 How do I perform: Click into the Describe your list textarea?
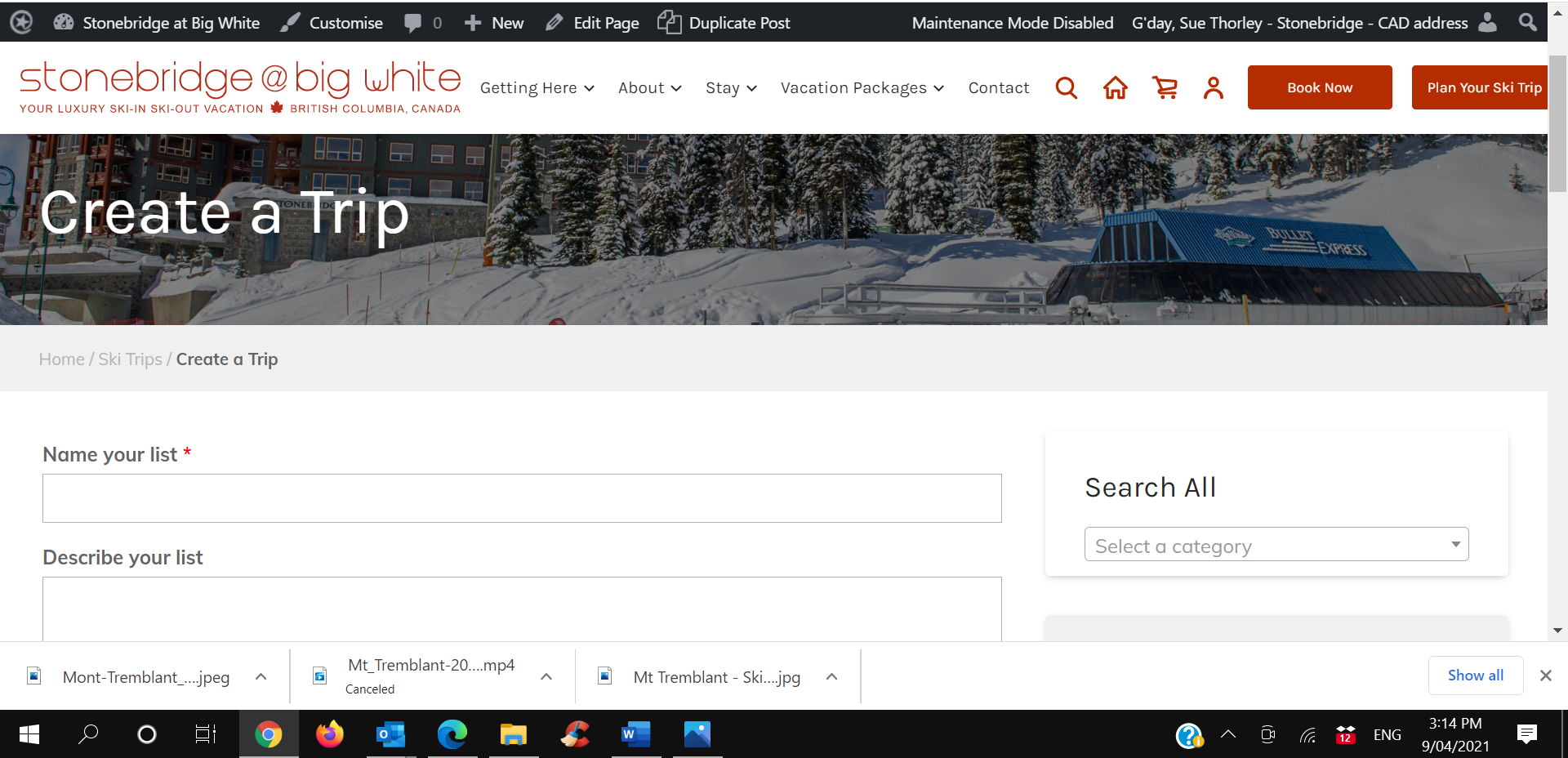coord(522,609)
